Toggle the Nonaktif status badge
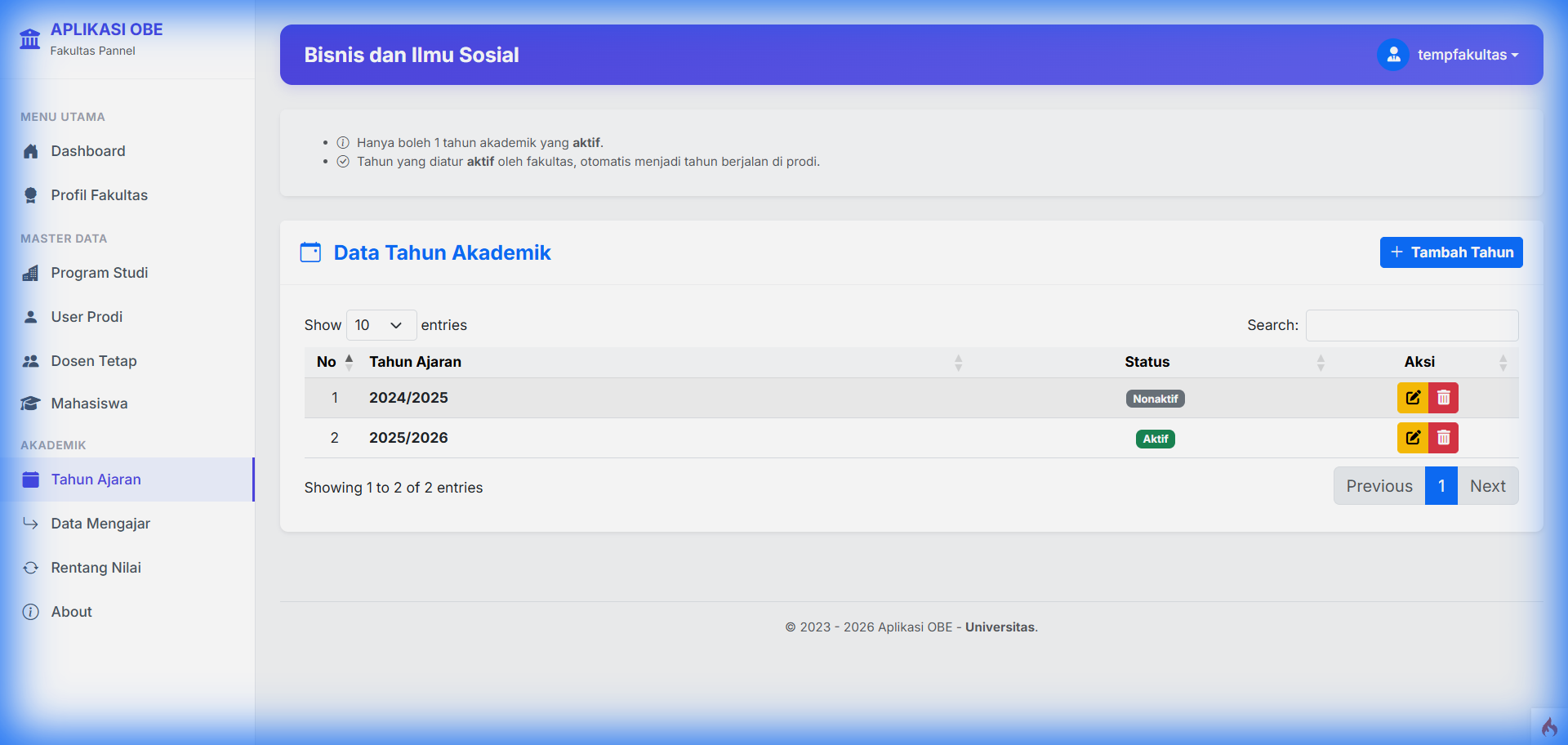The height and width of the screenshot is (745, 1568). click(1155, 399)
